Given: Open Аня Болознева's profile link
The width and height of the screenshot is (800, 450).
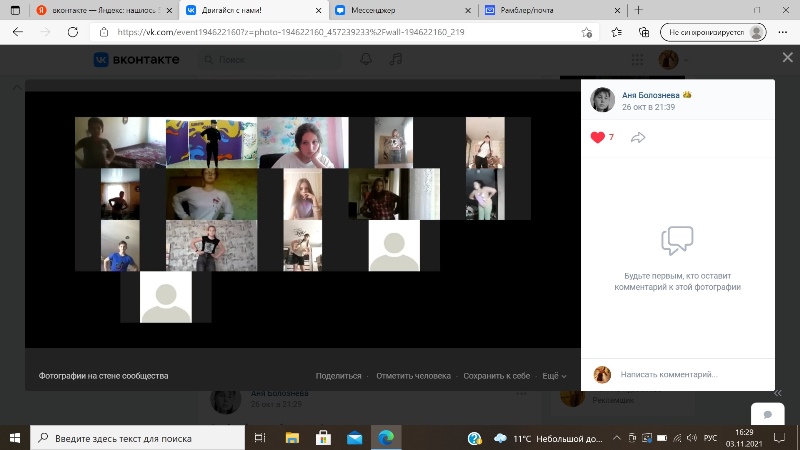Looking at the screenshot, I should point(650,94).
